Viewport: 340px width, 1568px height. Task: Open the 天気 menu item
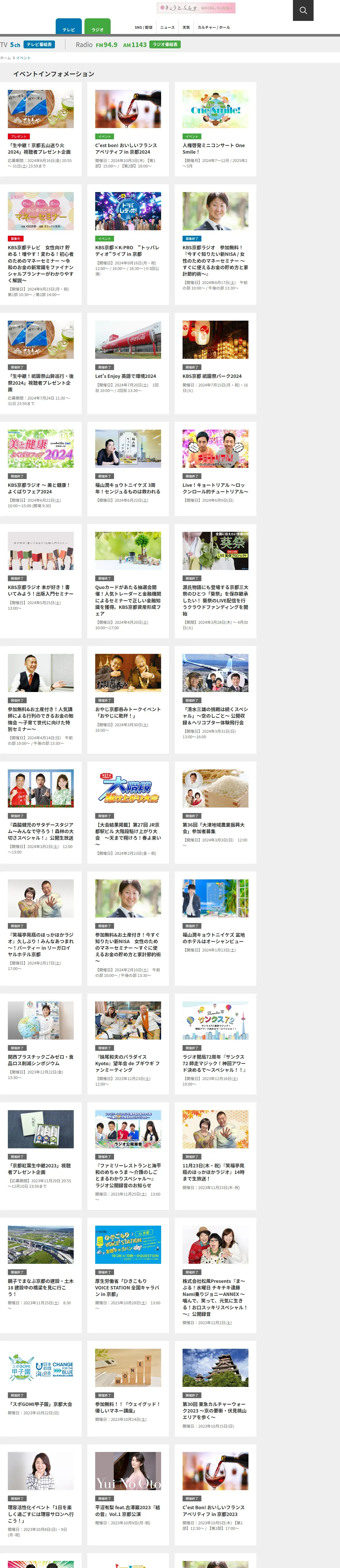click(186, 27)
